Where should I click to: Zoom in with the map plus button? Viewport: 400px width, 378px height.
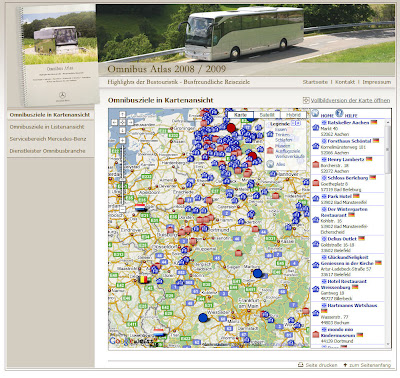pyautogui.click(x=122, y=141)
